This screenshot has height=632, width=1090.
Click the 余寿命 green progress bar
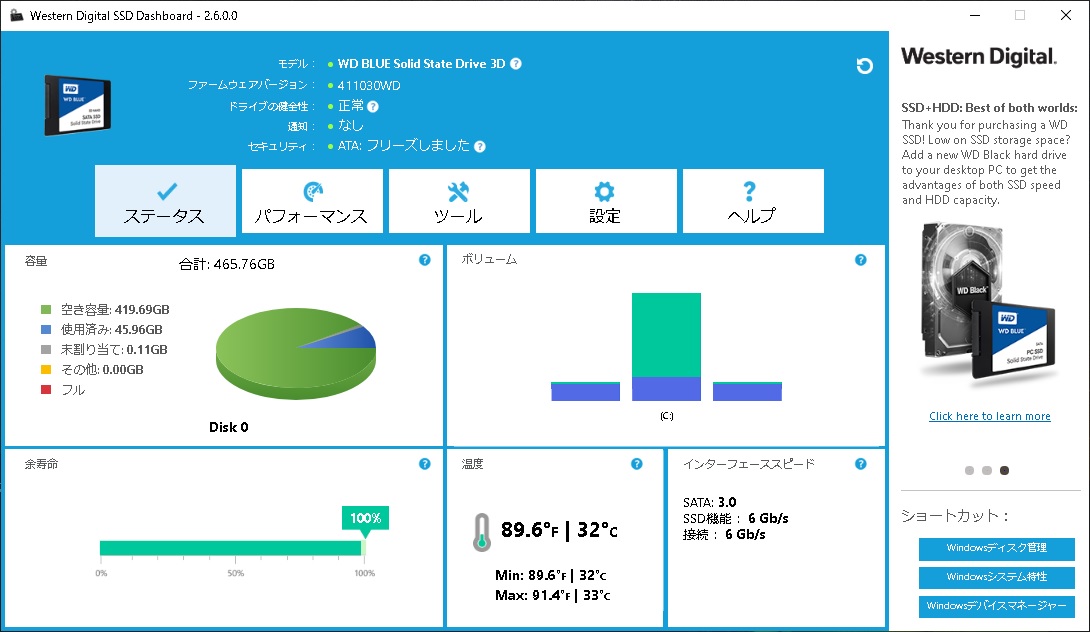[x=232, y=548]
